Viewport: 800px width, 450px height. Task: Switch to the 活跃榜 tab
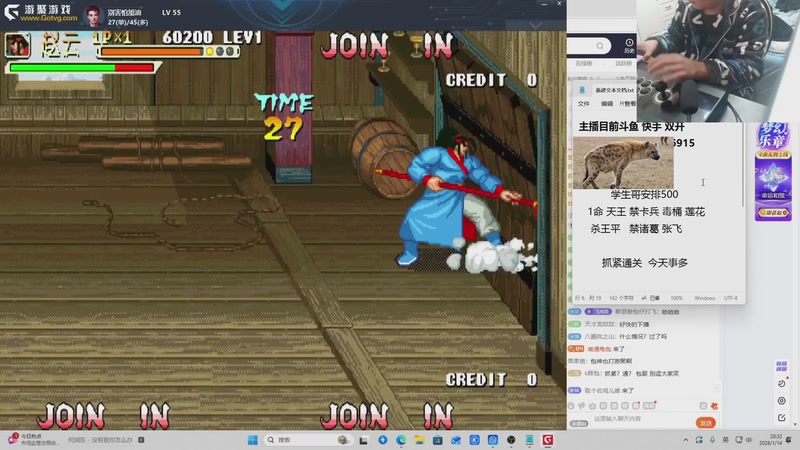(x=623, y=63)
